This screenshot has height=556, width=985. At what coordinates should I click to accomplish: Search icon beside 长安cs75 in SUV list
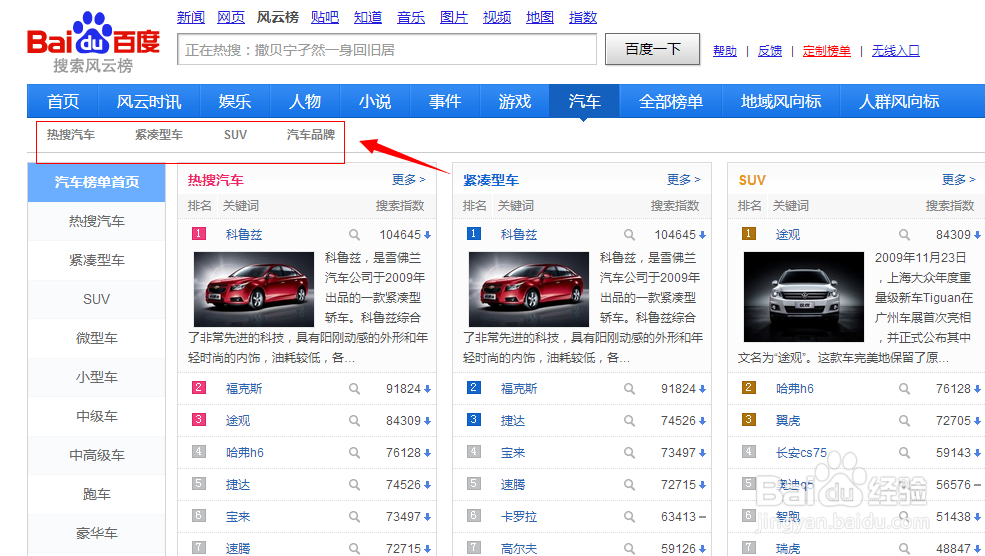click(x=904, y=453)
